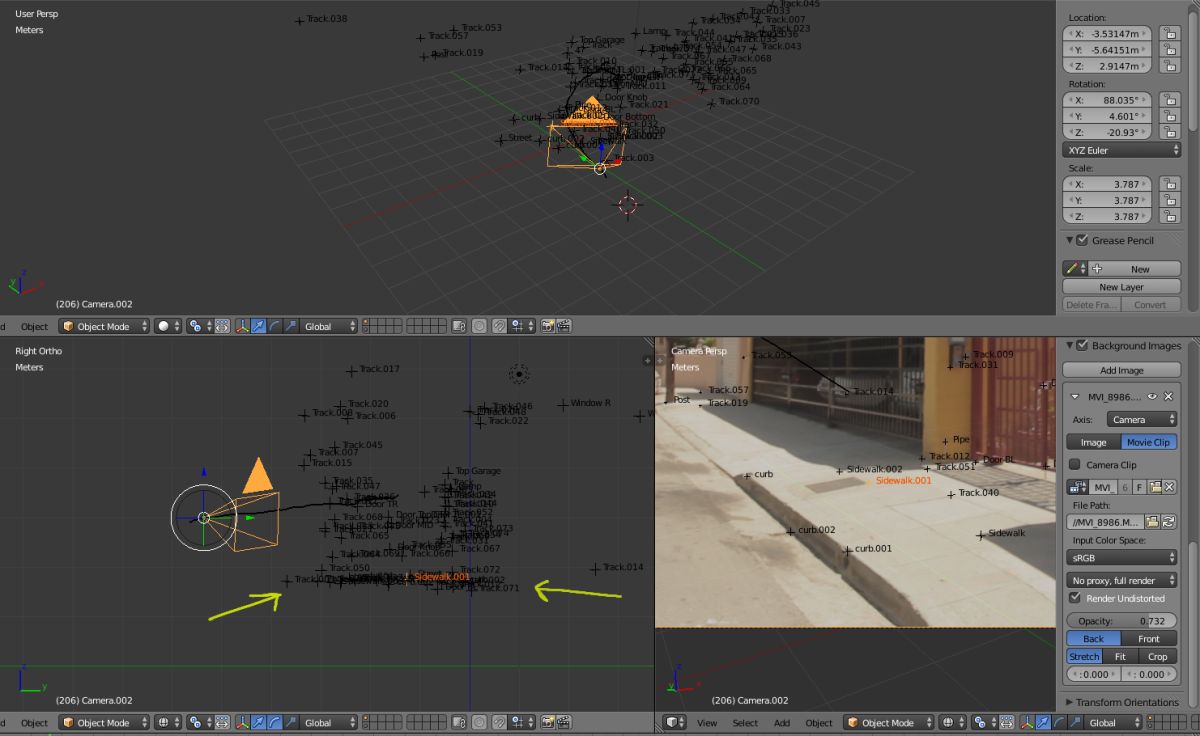Screen dimensions: 1200x736
Task: Open viewport shading dropdown in top header
Action: coord(167,326)
